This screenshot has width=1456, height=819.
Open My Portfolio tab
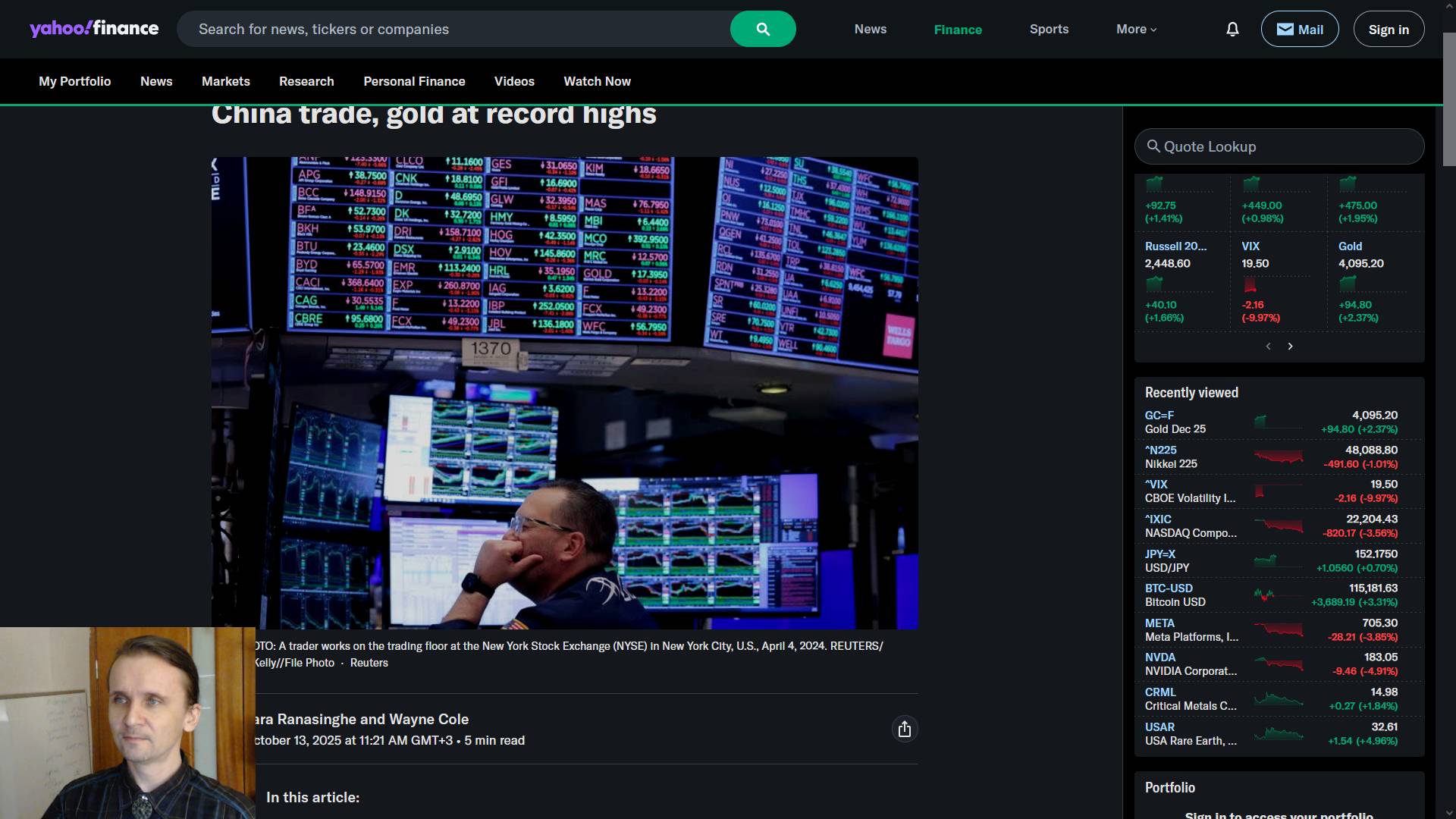(x=75, y=81)
